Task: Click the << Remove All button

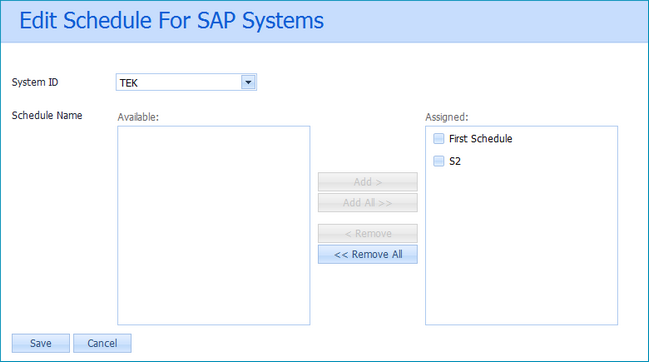Action: (368, 254)
